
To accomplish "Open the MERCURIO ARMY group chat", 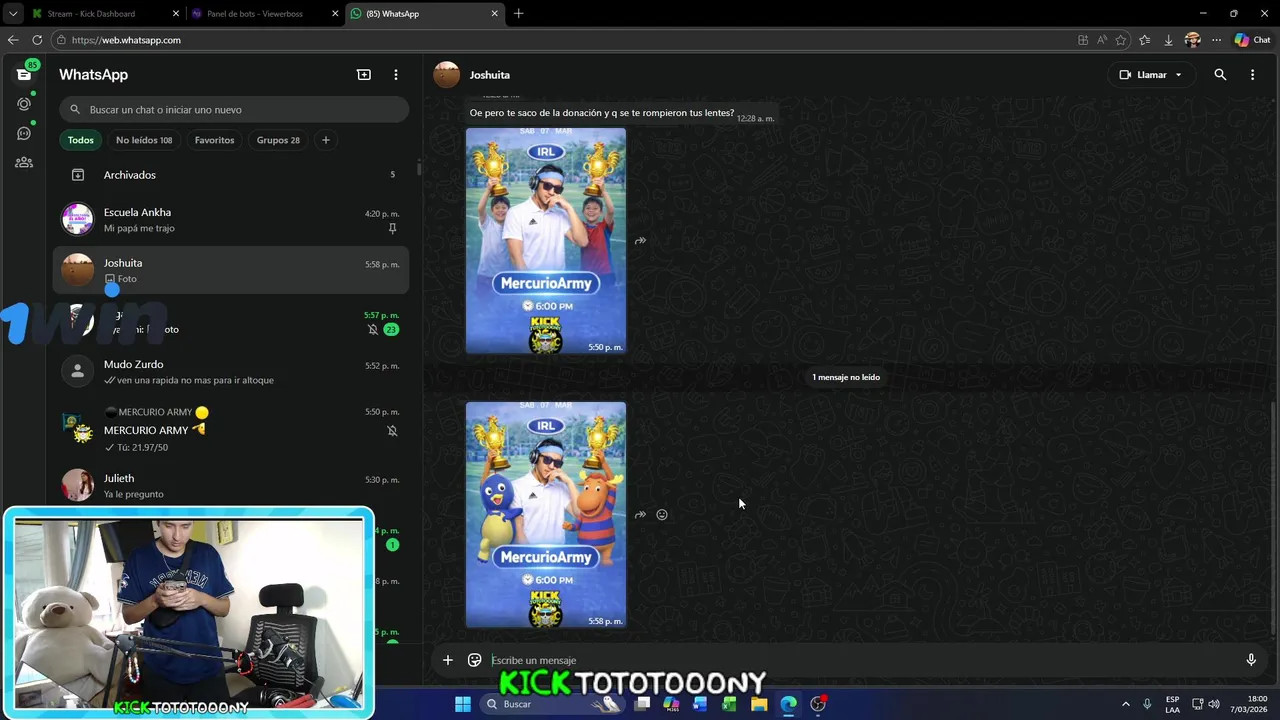I will [x=231, y=429].
